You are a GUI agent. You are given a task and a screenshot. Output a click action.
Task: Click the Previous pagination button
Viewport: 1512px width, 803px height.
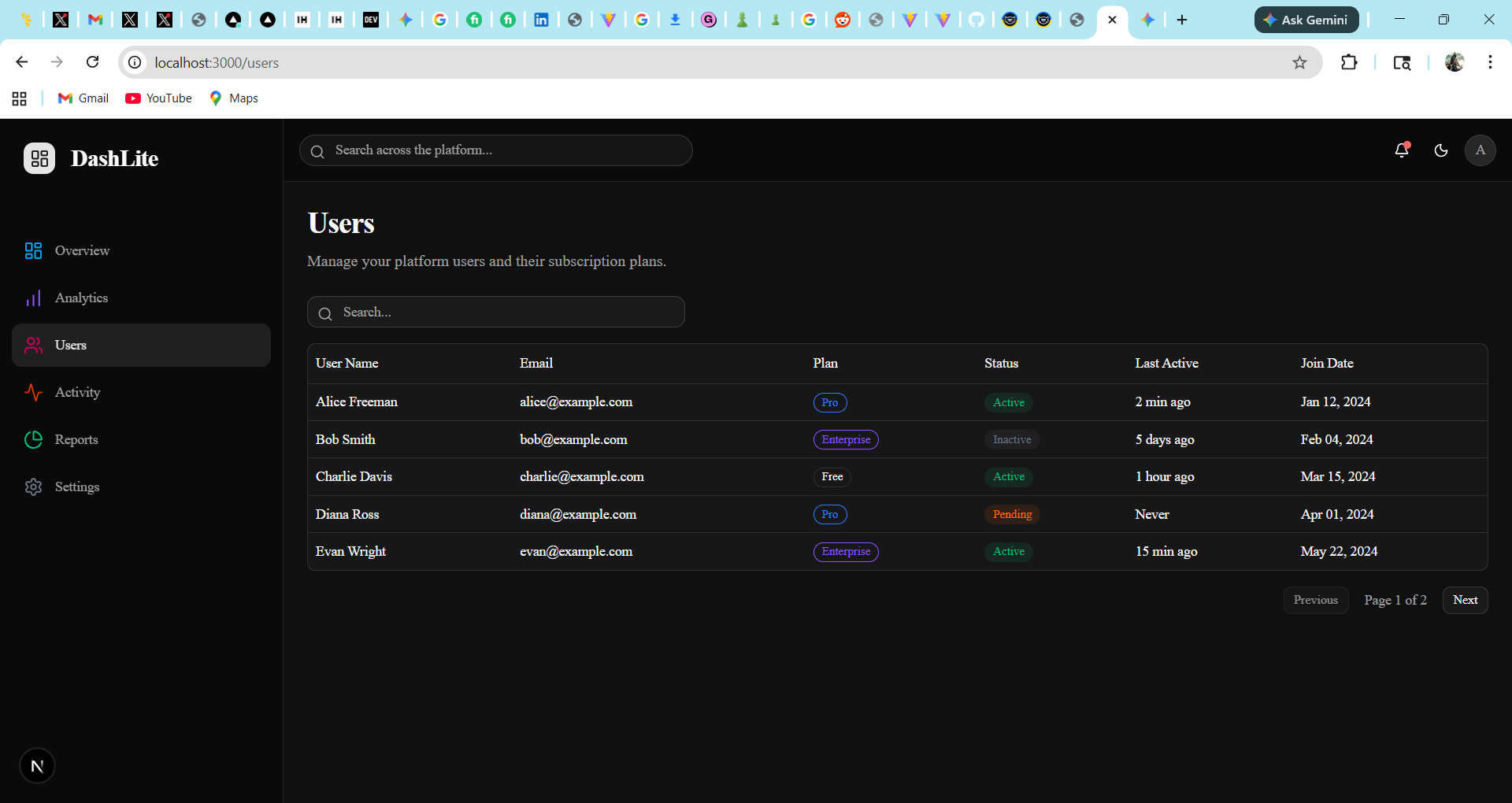(1315, 600)
